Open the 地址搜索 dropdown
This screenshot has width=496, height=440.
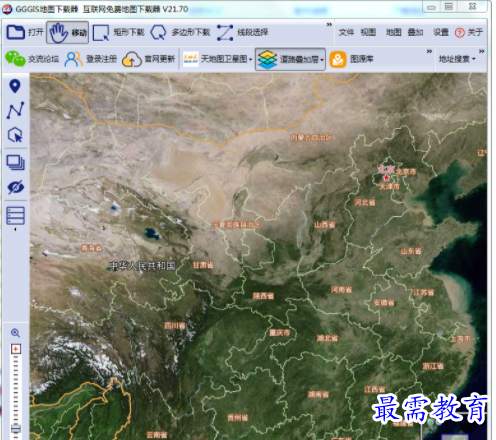456,59
